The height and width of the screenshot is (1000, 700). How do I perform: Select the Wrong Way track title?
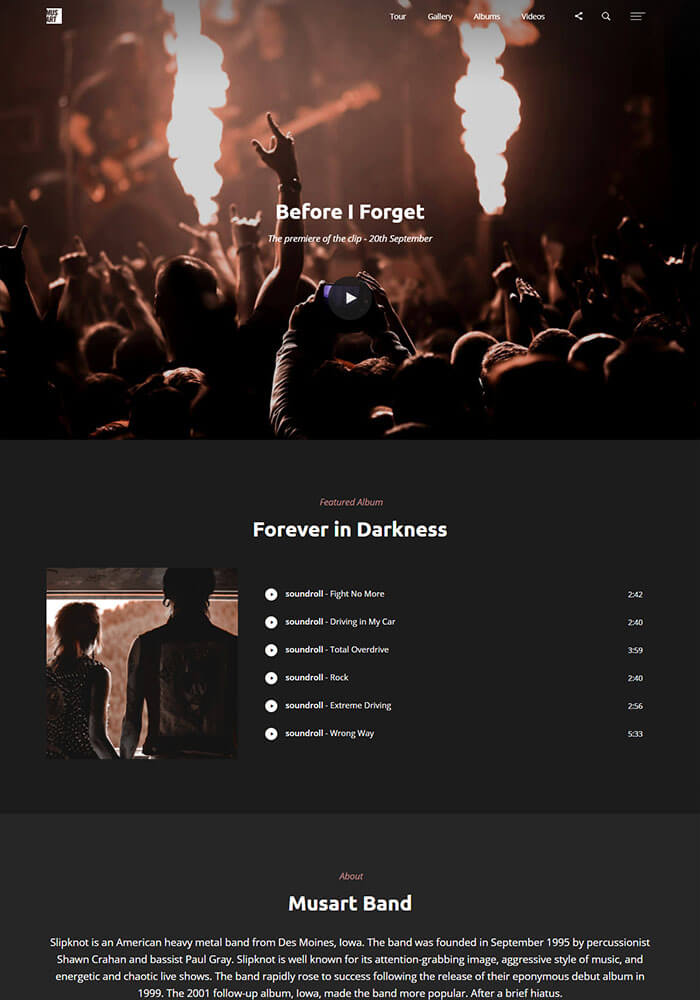(352, 733)
